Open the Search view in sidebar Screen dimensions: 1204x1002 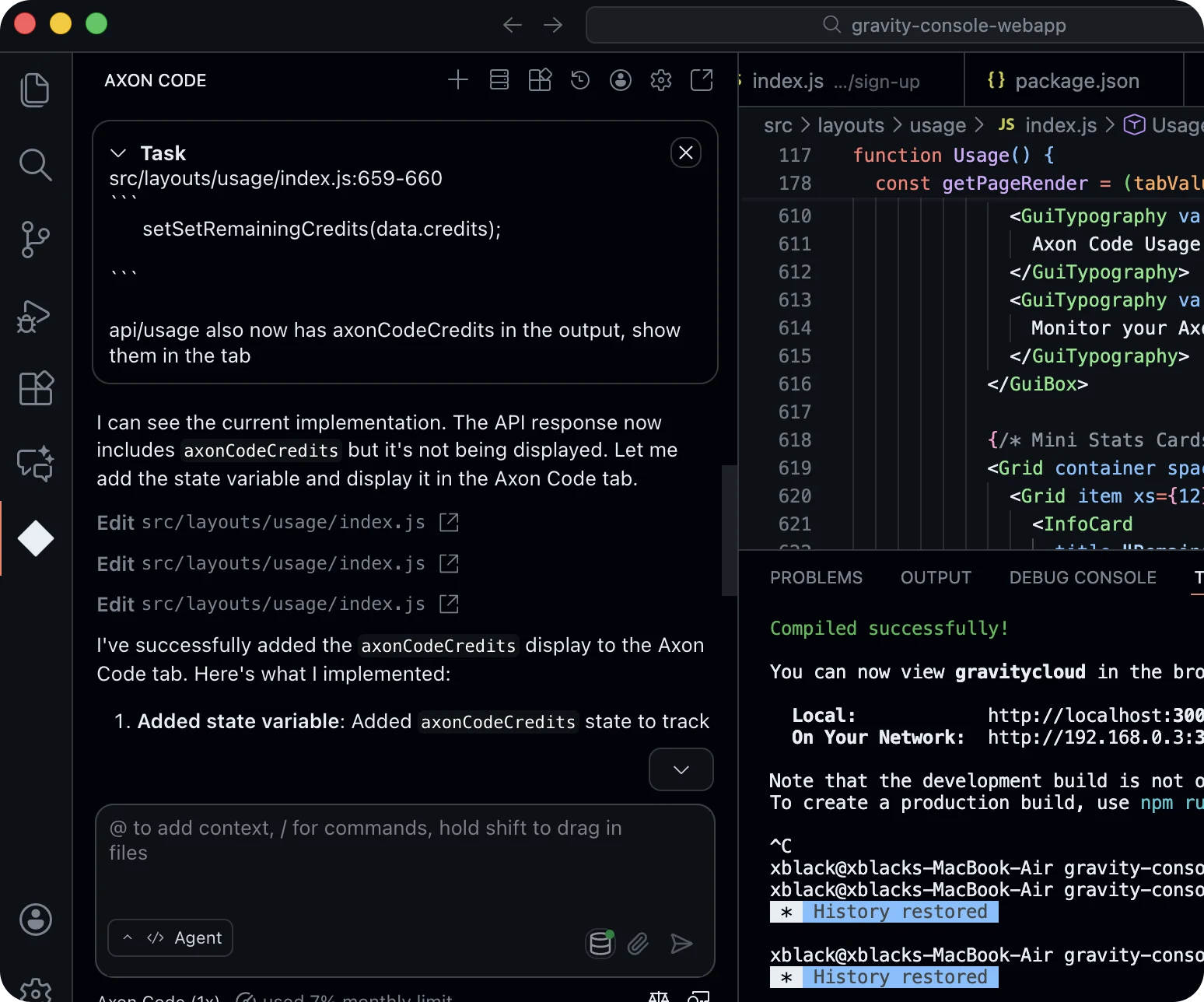coord(35,165)
